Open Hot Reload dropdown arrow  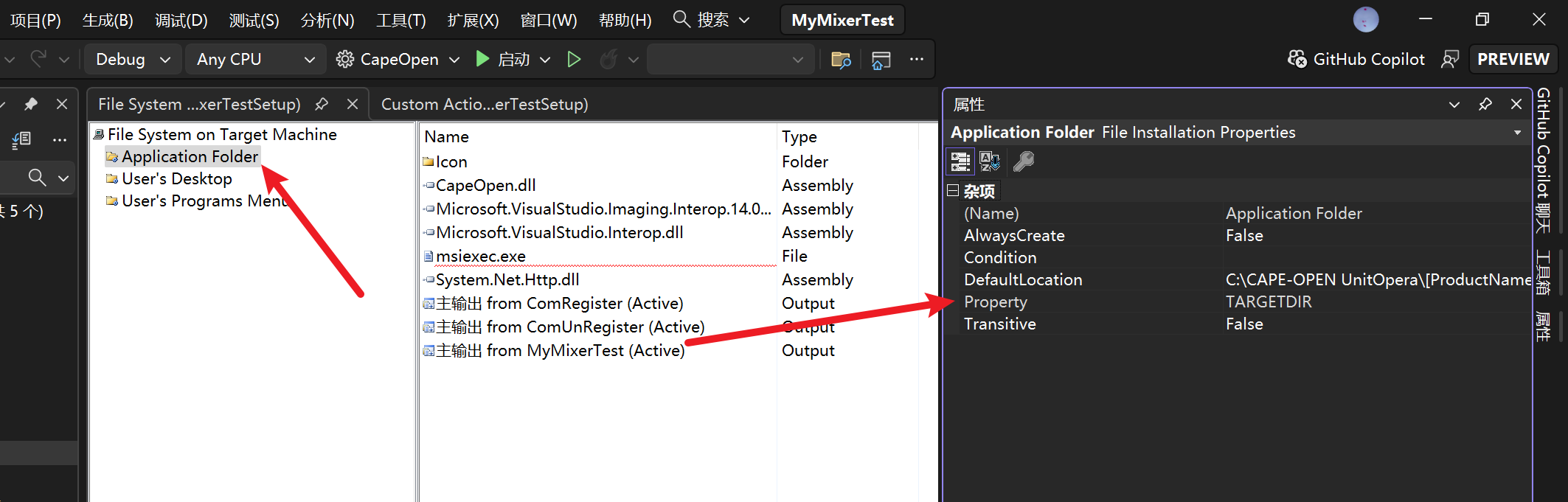(633, 60)
